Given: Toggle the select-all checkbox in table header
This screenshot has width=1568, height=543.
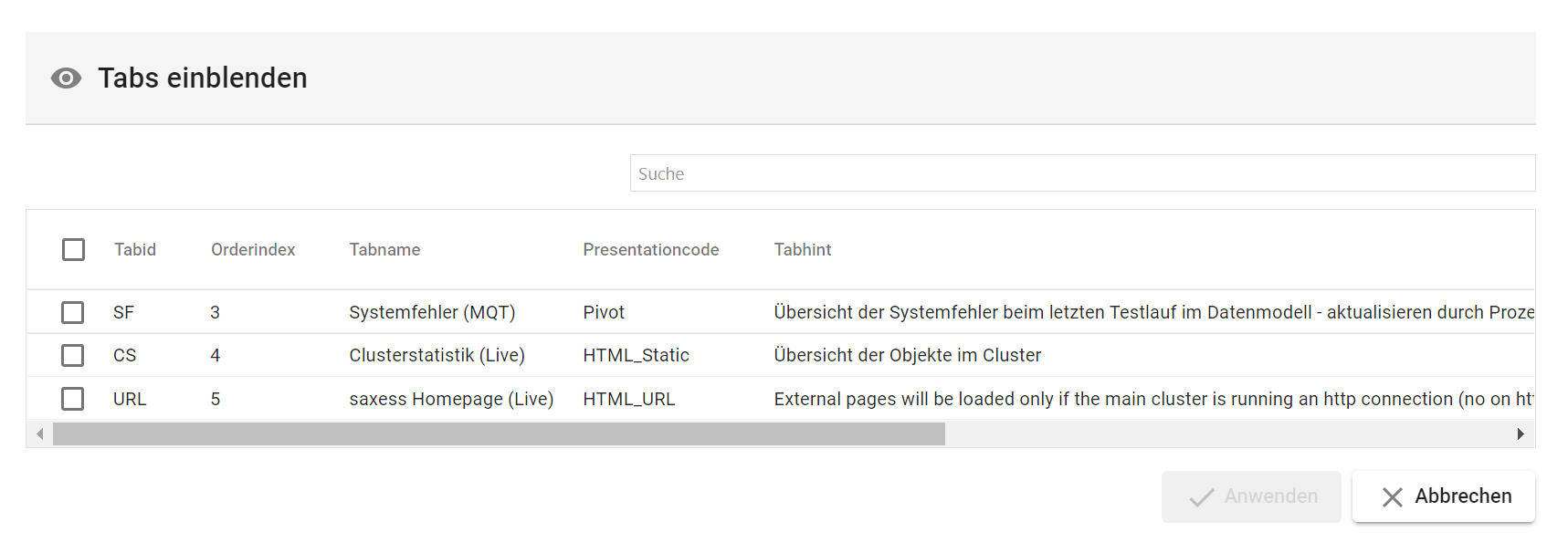Looking at the screenshot, I should click(73, 250).
